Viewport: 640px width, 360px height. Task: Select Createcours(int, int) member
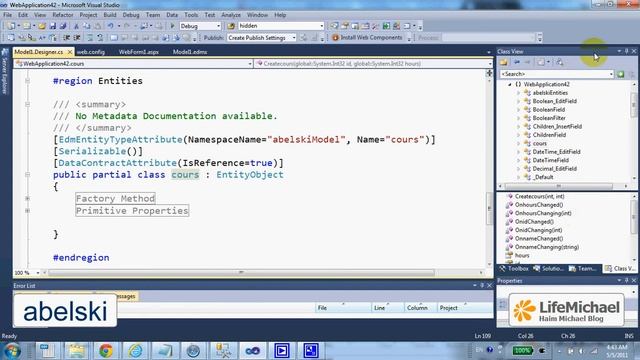coord(539,196)
